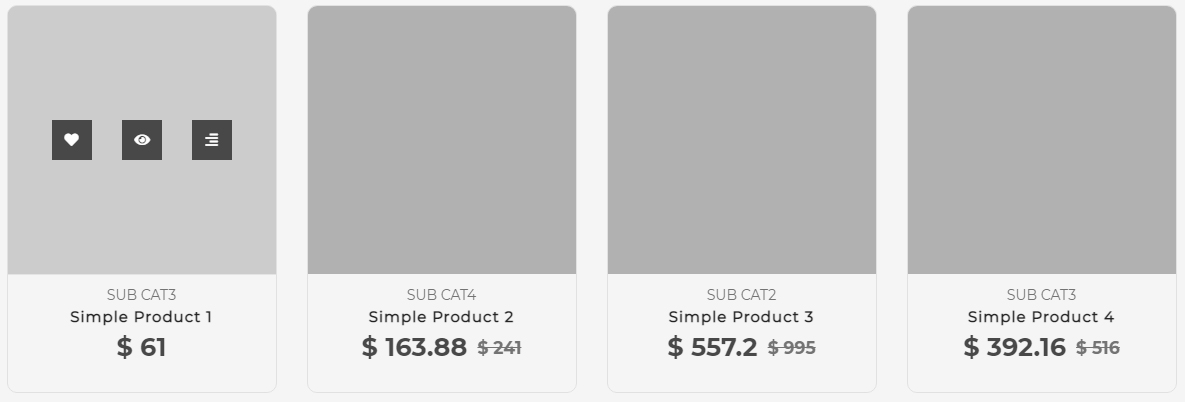
Task: Click SUB CAT3 category above Simple Product 1
Action: point(141,295)
